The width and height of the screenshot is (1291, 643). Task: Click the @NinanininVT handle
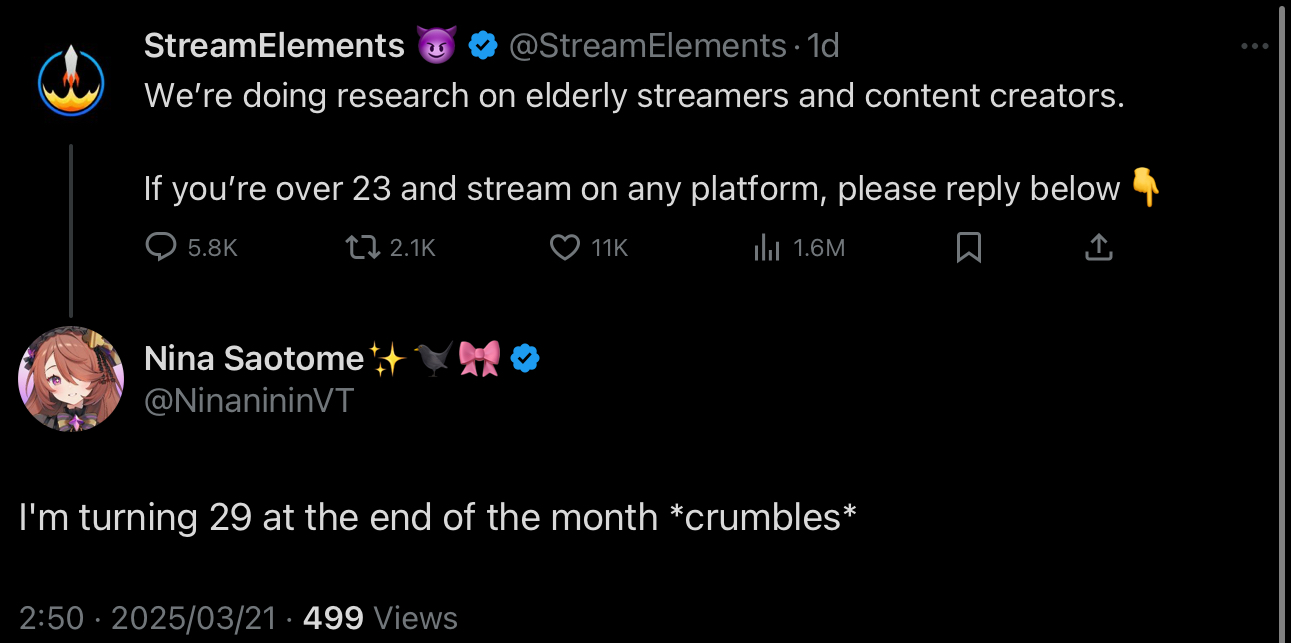point(248,400)
